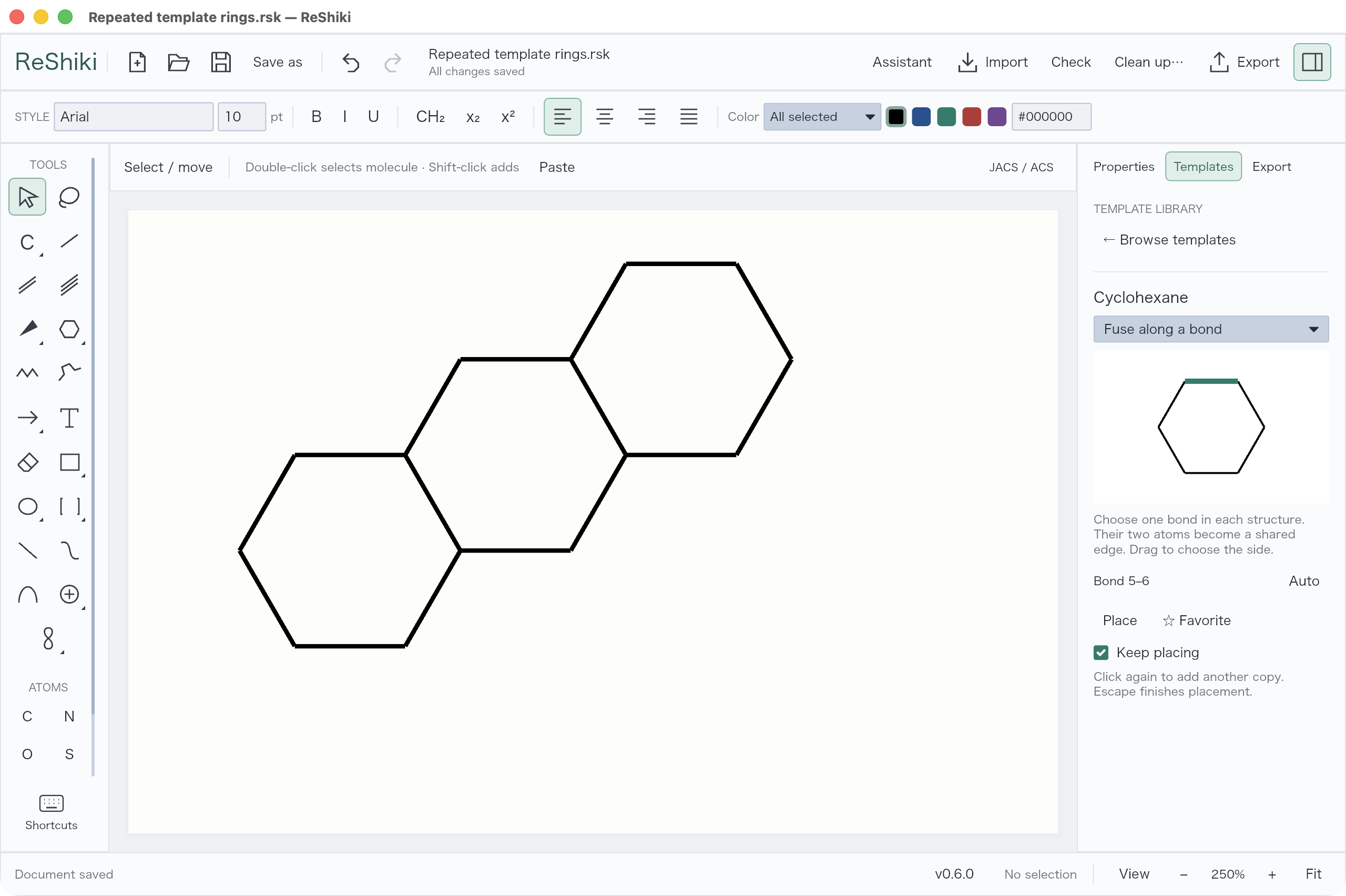Viewport: 1346px width, 896px height.
Task: Select the double bond tool
Action: click(x=27, y=285)
